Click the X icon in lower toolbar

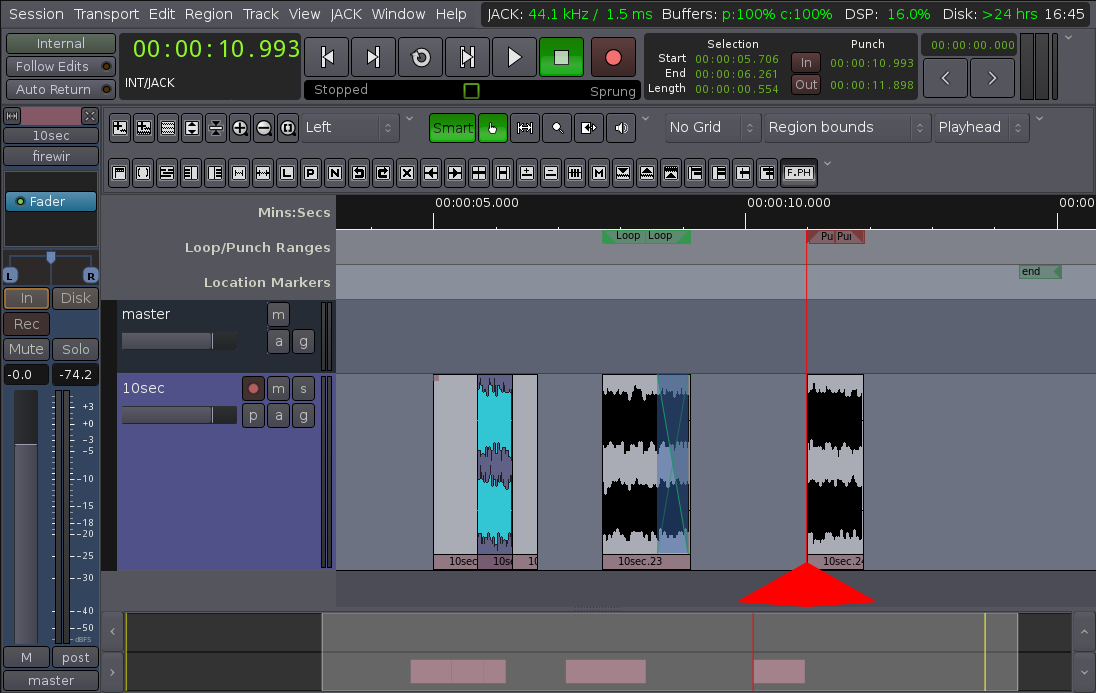coord(407,173)
